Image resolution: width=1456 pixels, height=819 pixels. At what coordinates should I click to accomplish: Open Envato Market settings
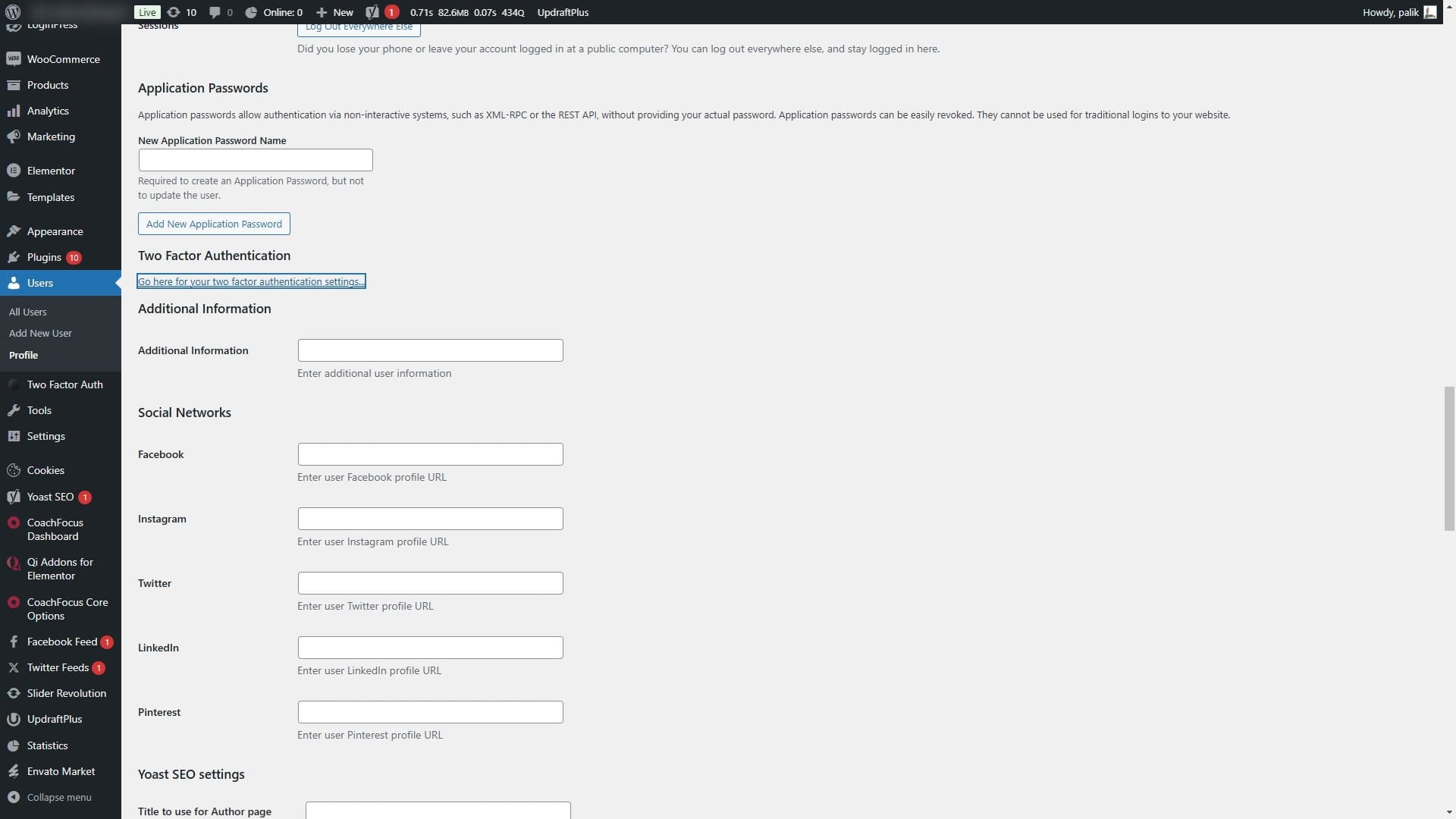click(x=60, y=770)
